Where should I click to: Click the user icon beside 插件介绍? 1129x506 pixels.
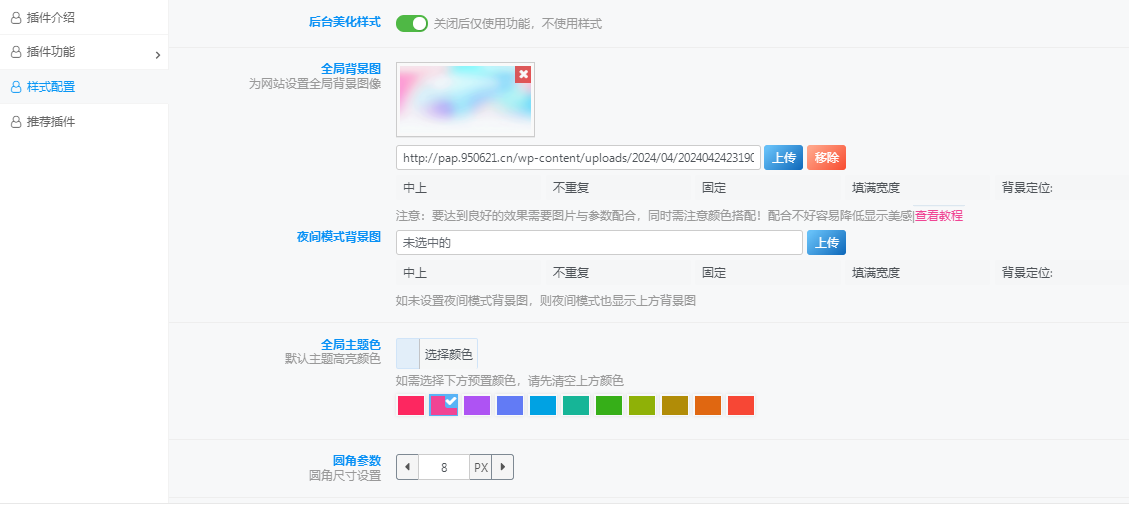point(16,18)
